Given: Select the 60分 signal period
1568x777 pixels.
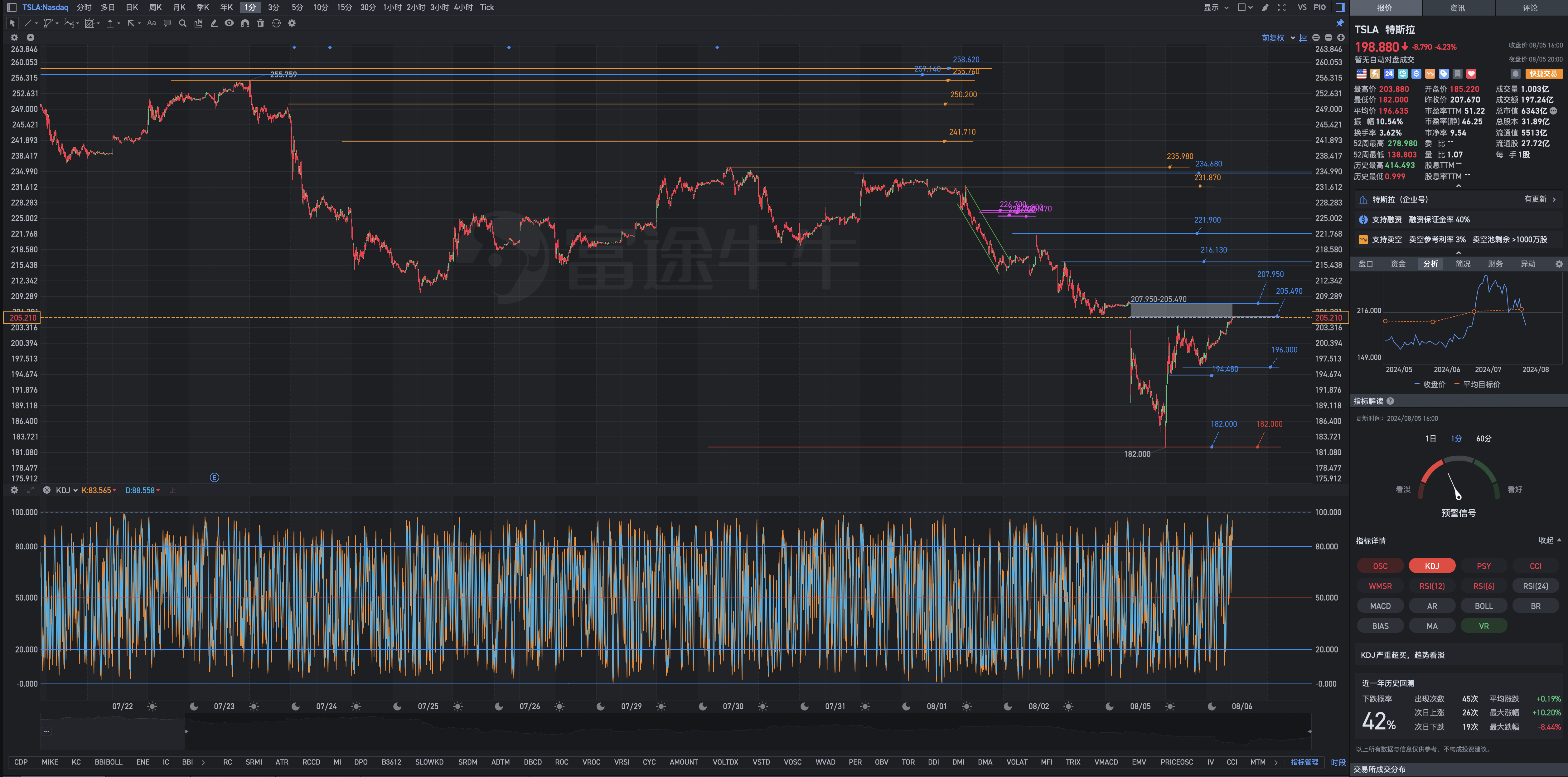Looking at the screenshot, I should tap(1483, 439).
